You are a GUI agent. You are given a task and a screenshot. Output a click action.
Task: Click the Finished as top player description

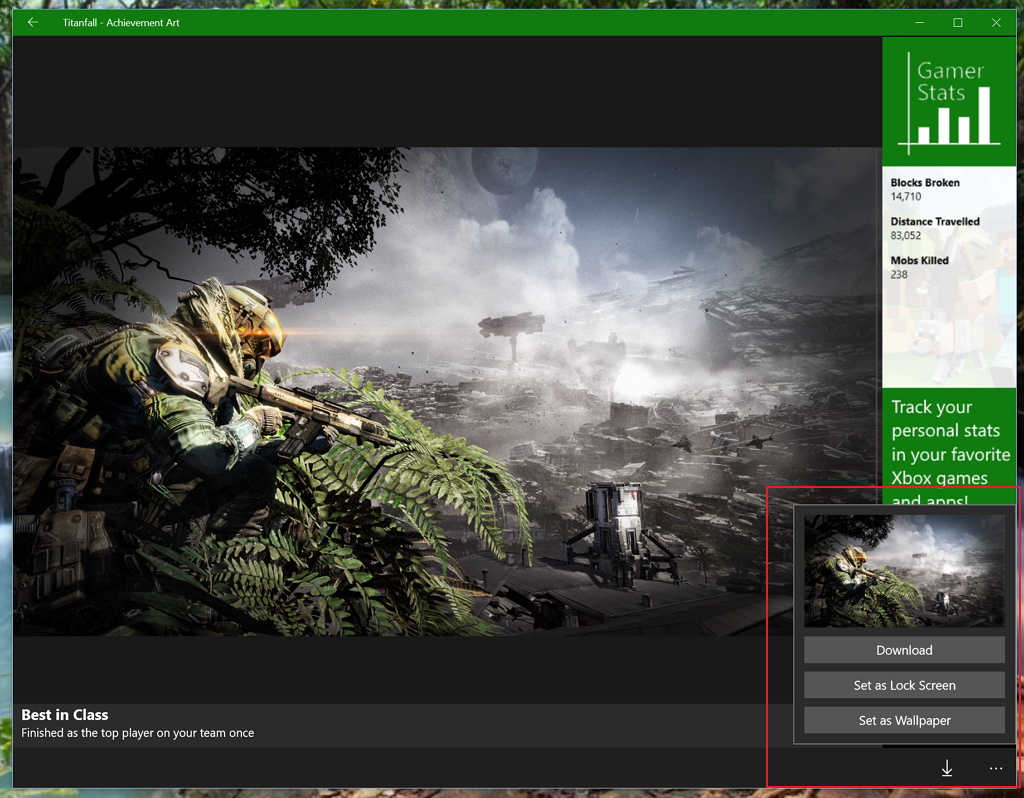(137, 733)
